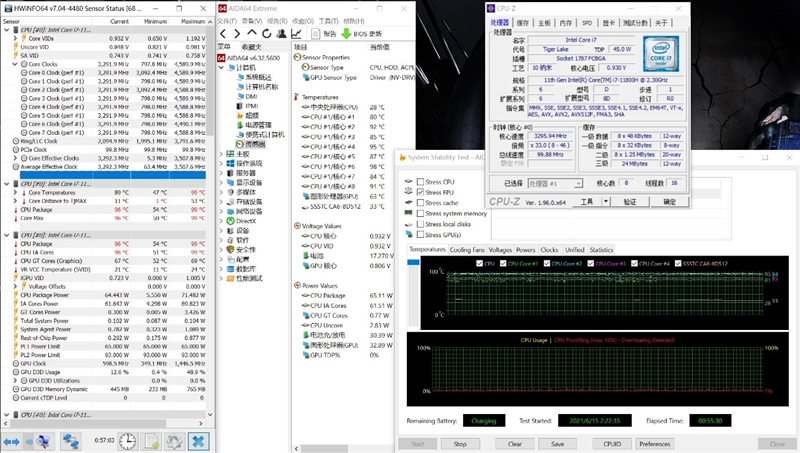Screen dimensions: 800x453
Task: Uncheck Stress FPU checkbox
Action: pos(420,192)
